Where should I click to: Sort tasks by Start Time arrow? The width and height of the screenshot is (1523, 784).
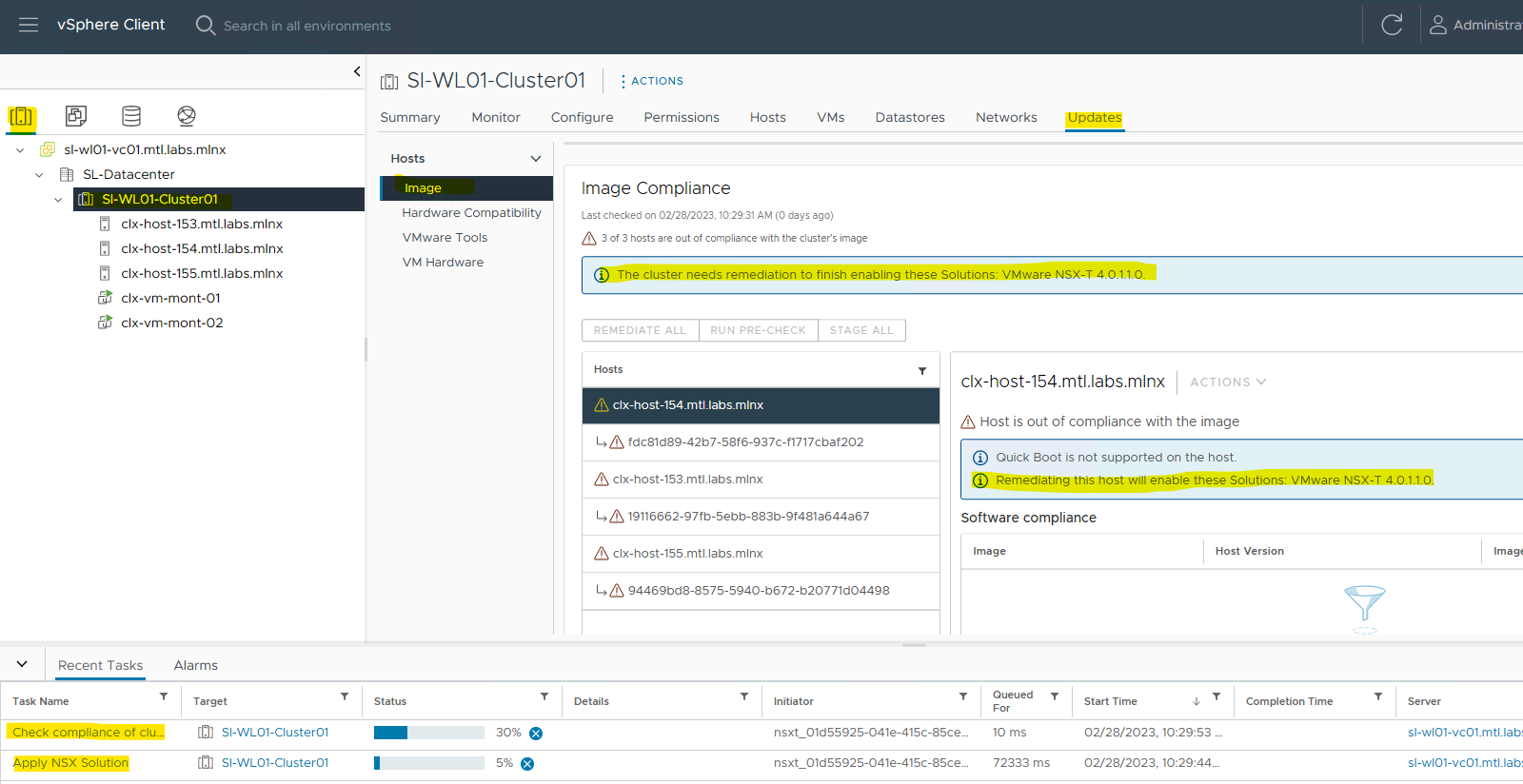pyautogui.click(x=1197, y=701)
